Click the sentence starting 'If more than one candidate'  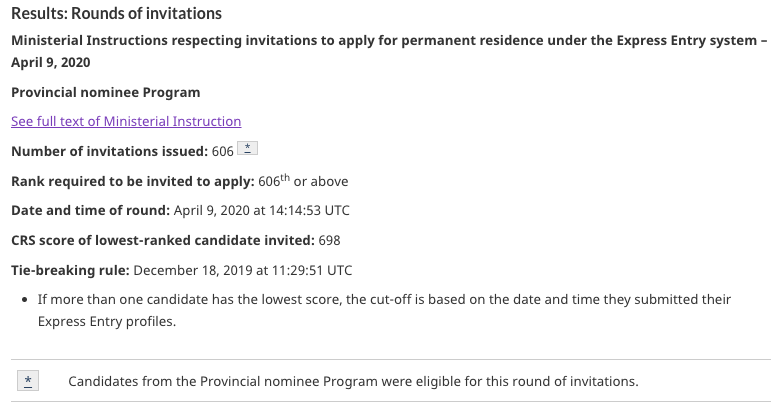pos(384,299)
